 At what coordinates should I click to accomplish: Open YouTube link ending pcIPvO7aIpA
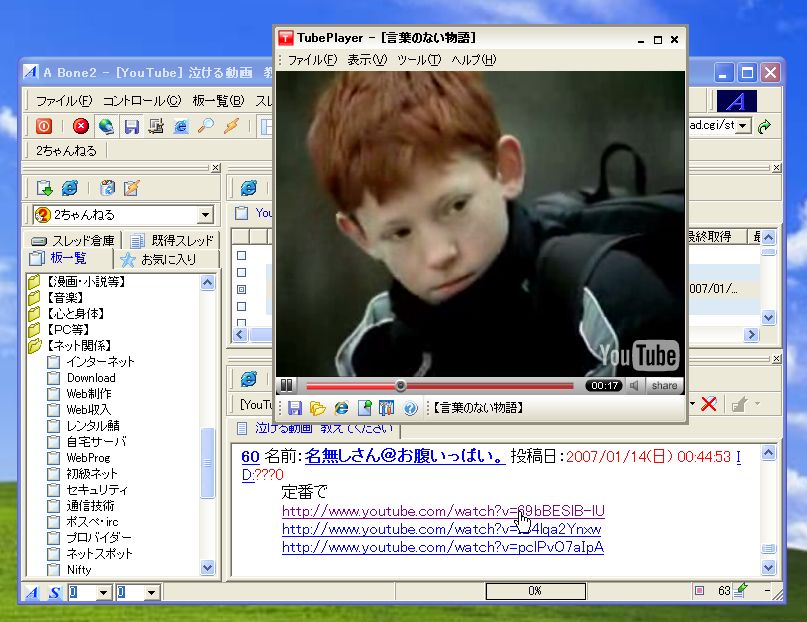(443, 547)
